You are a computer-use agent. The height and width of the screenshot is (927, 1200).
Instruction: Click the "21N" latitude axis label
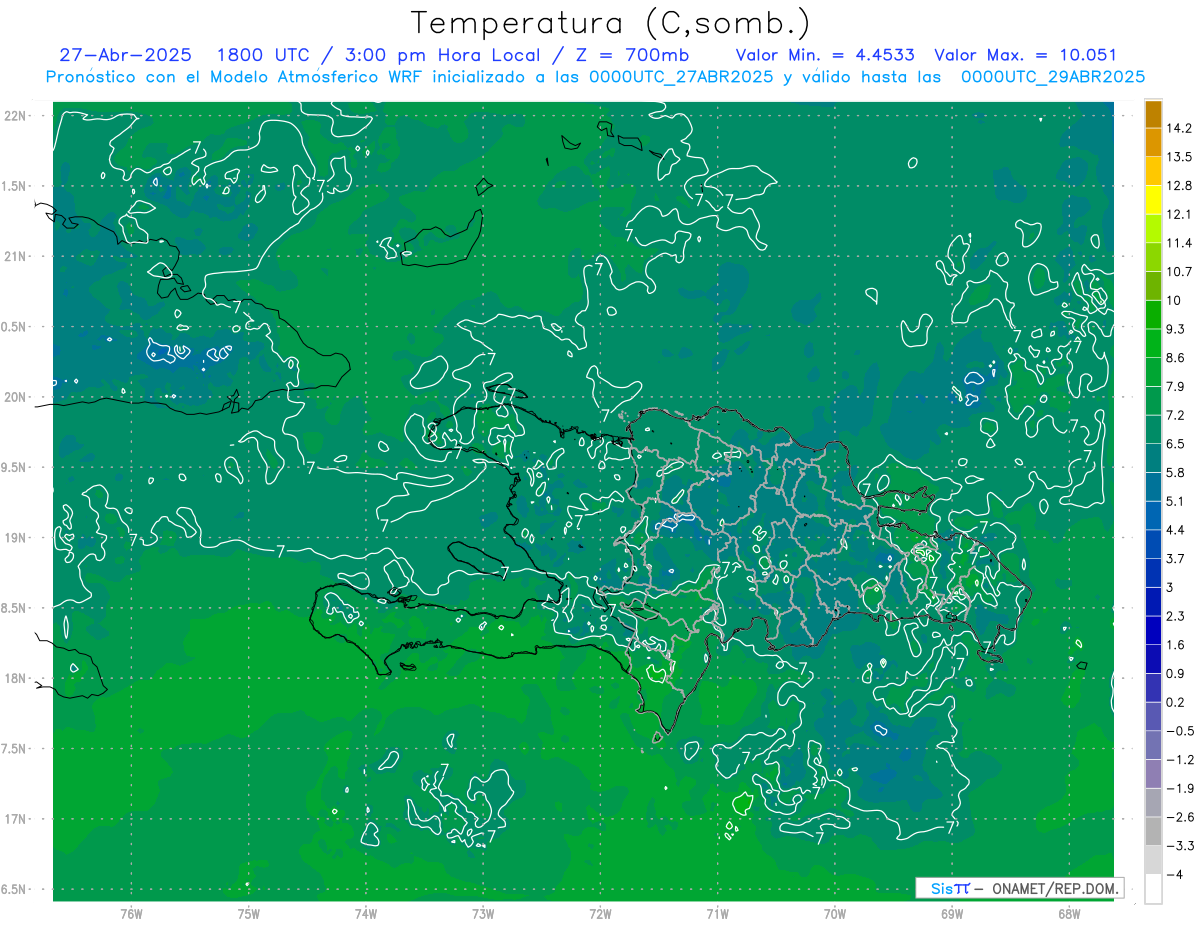pos(15,256)
